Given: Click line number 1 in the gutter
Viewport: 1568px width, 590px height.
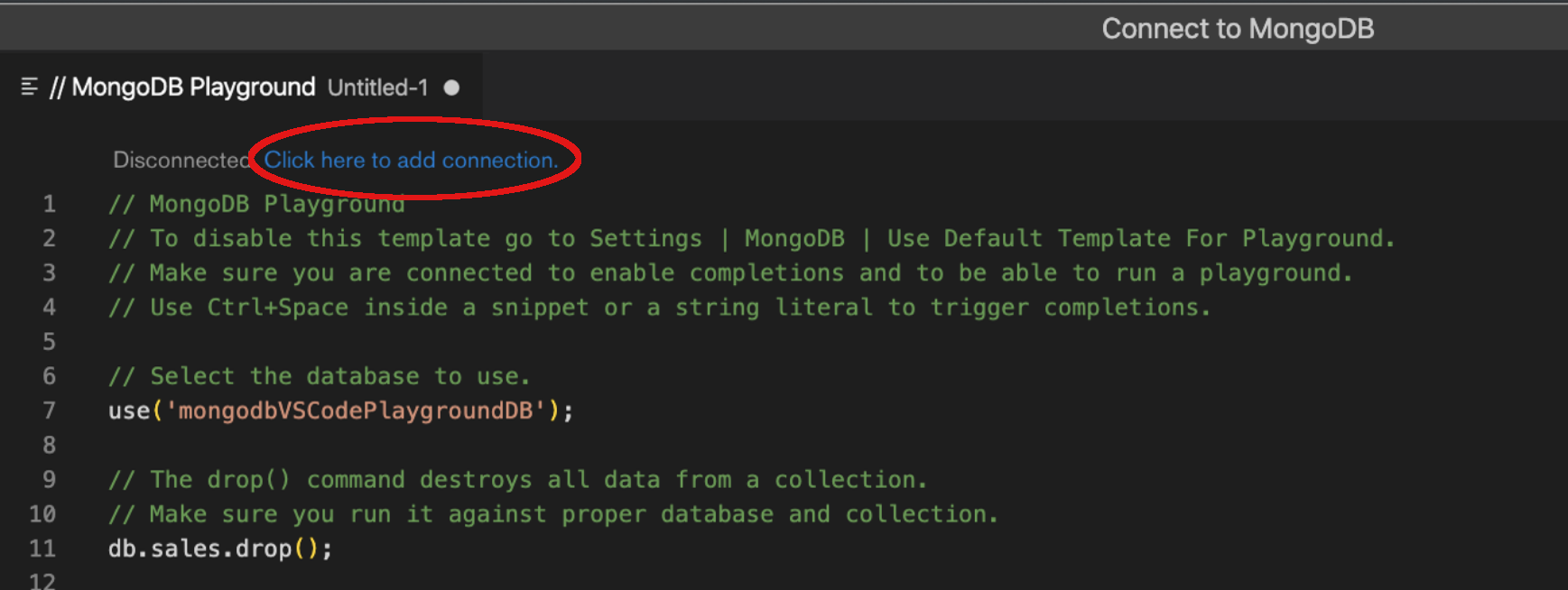Looking at the screenshot, I should (x=49, y=204).
